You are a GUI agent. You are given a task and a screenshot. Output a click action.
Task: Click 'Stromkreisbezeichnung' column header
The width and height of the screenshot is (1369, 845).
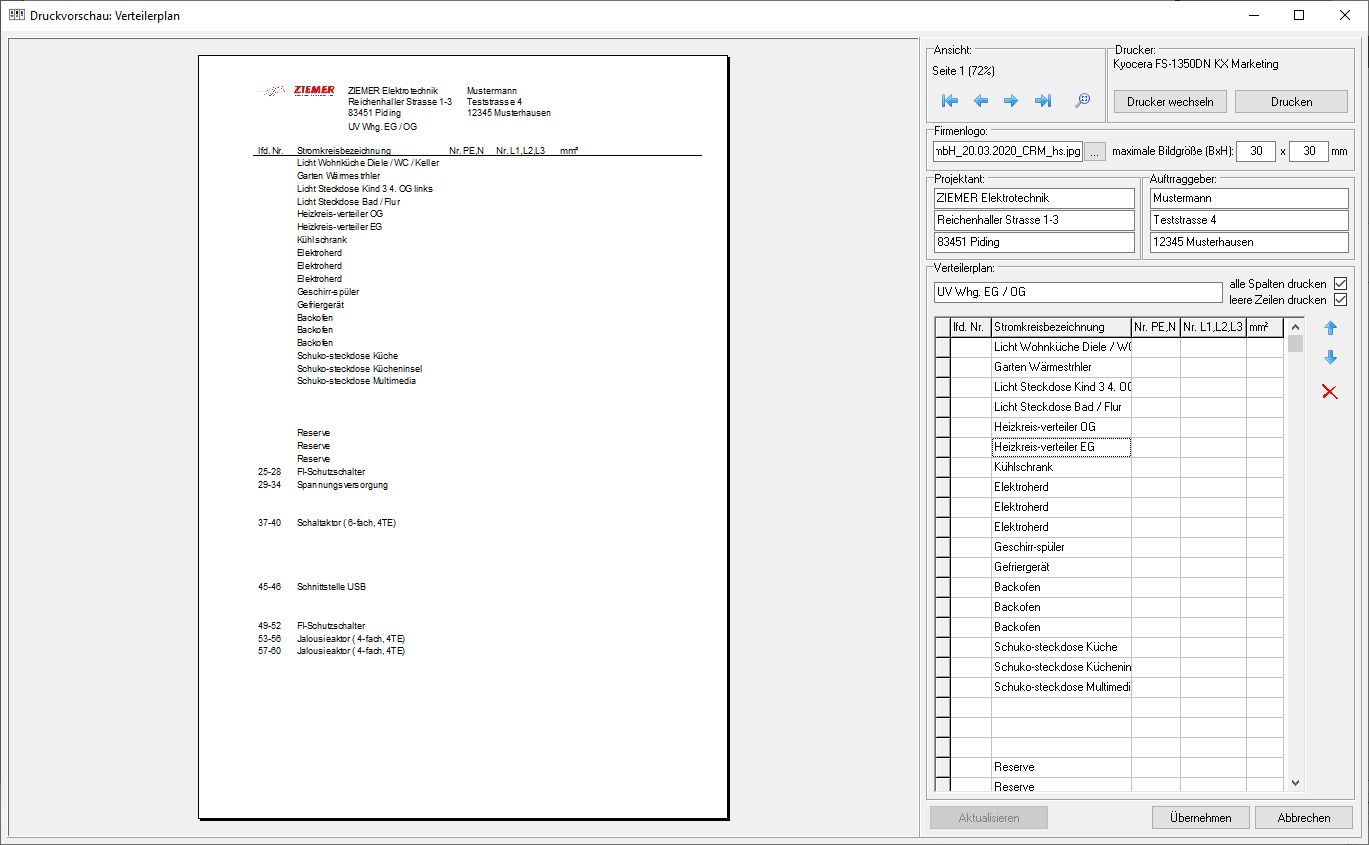[x=1061, y=327]
